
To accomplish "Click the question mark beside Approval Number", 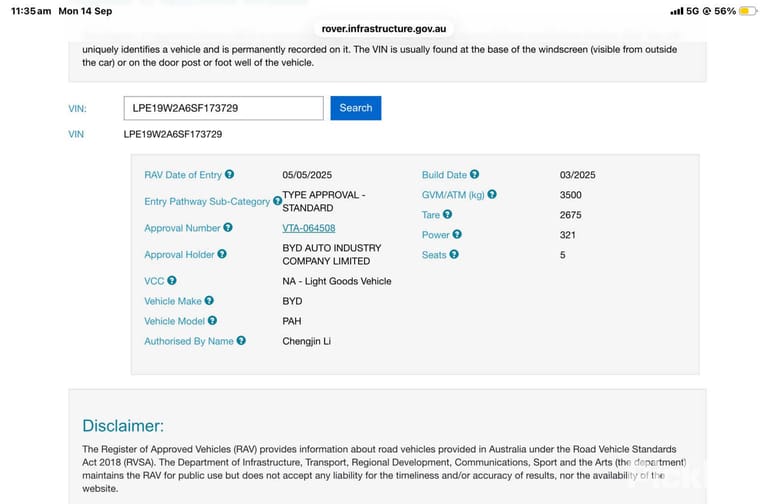I will coord(228,228).
